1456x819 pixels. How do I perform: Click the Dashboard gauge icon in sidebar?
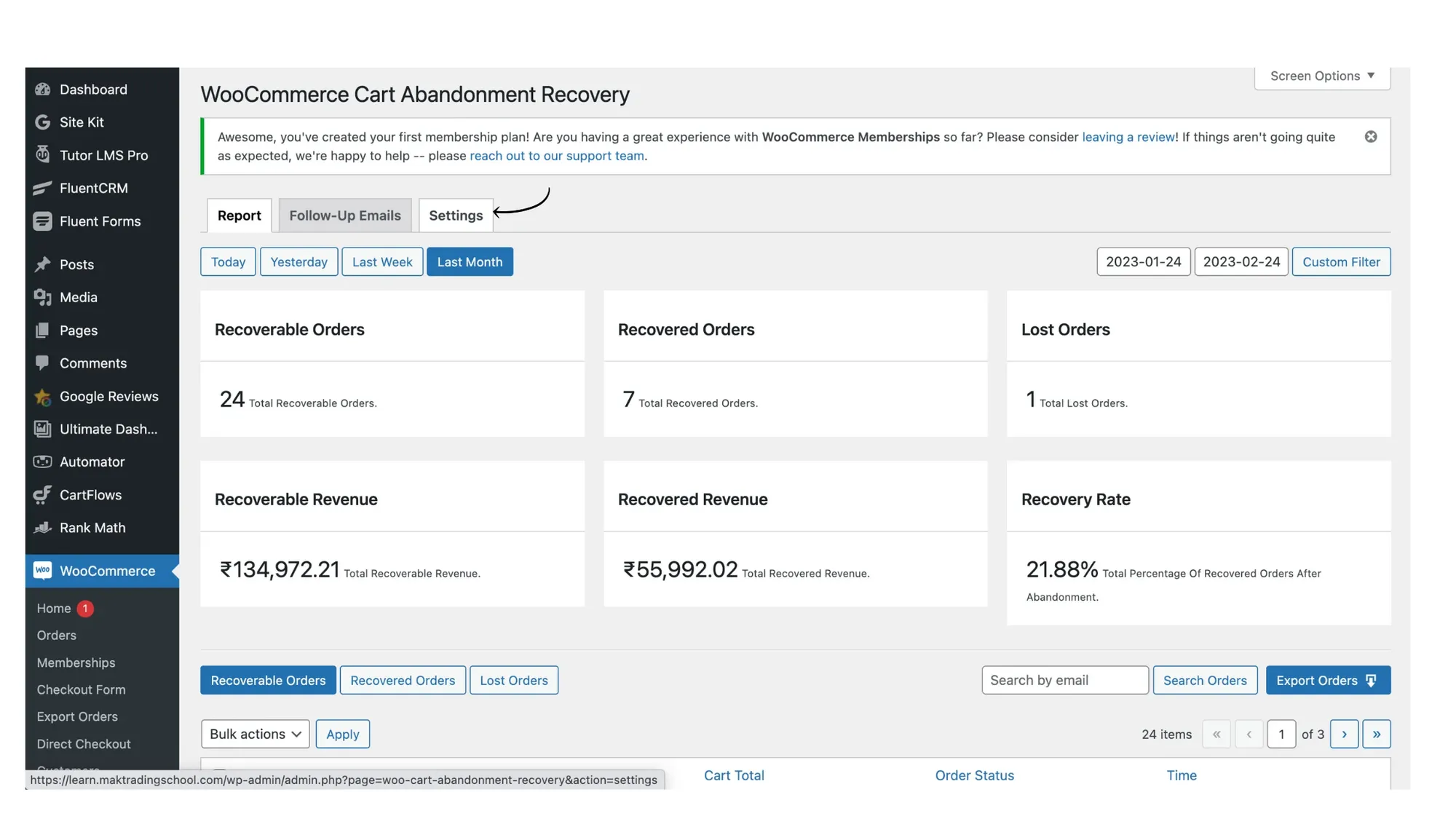(x=42, y=90)
